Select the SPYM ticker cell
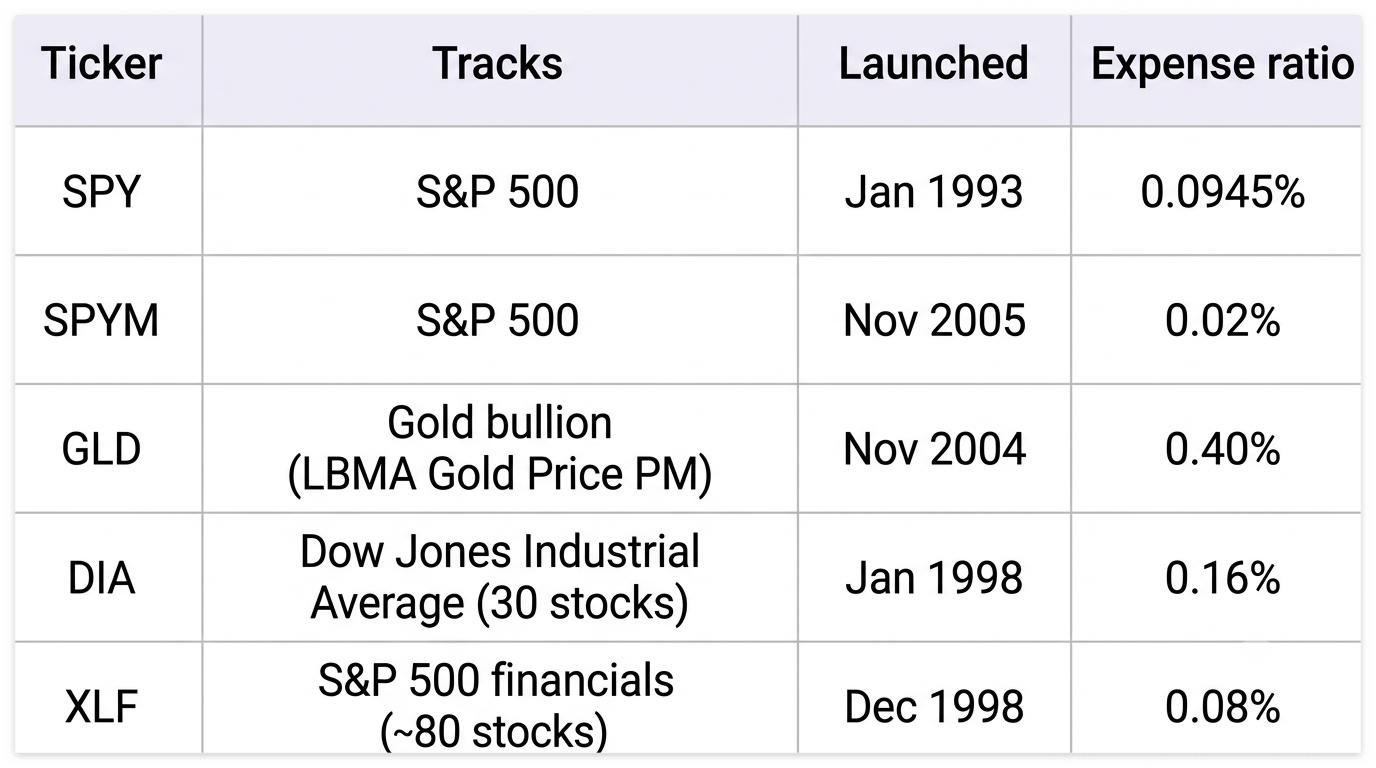The image size is (1376, 768). pos(101,321)
